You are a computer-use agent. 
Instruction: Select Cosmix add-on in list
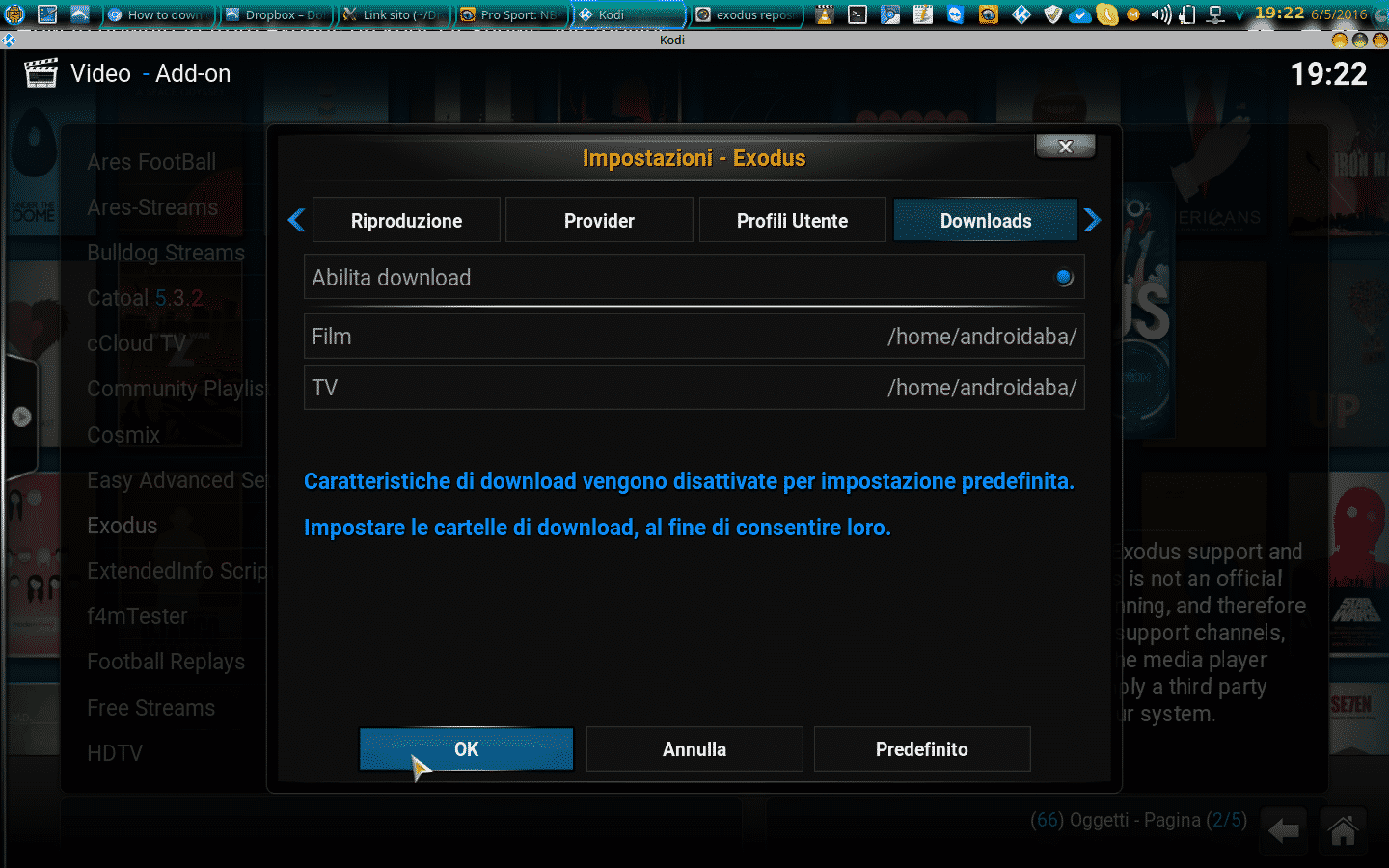pos(123,435)
